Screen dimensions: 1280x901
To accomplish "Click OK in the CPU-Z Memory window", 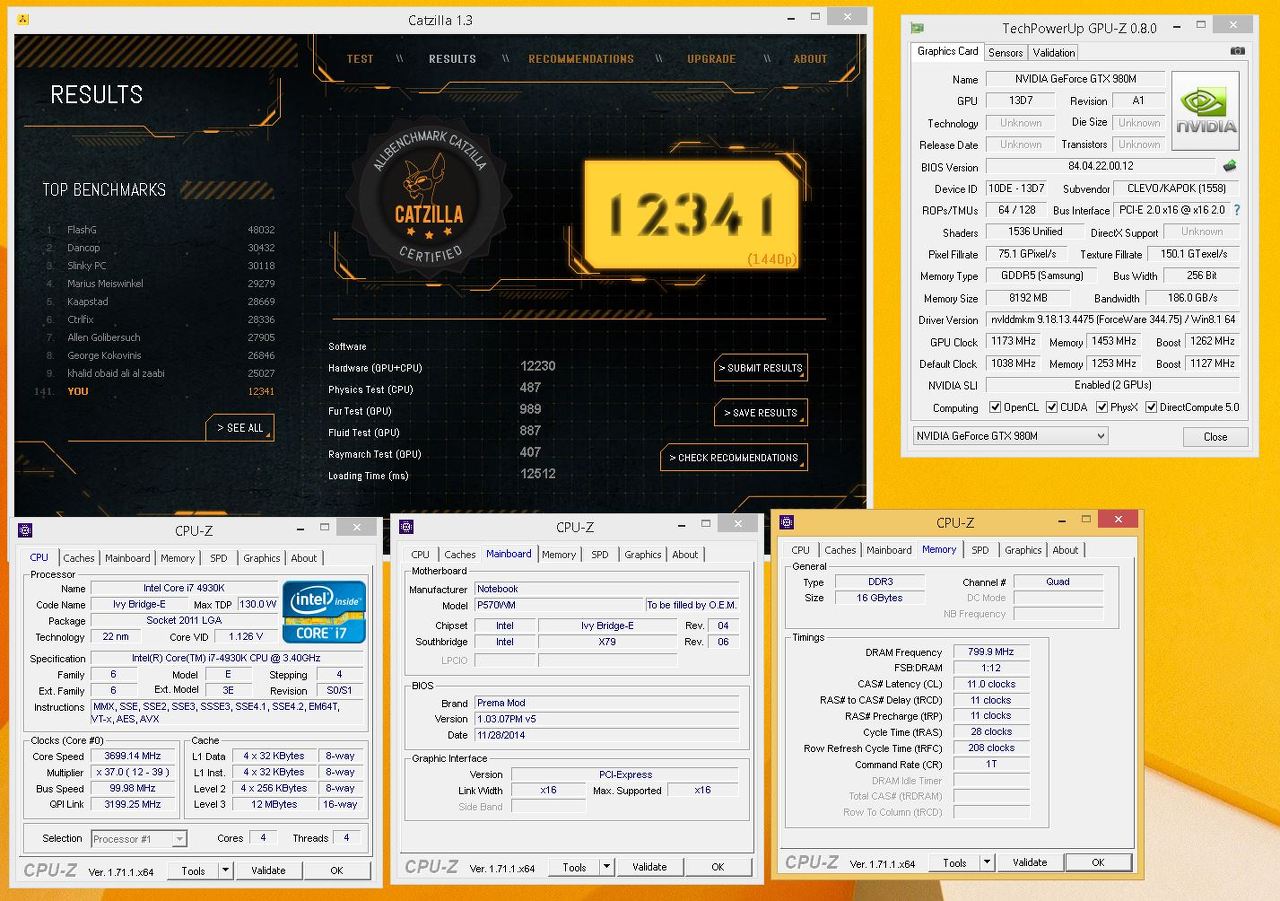I will point(1097,862).
